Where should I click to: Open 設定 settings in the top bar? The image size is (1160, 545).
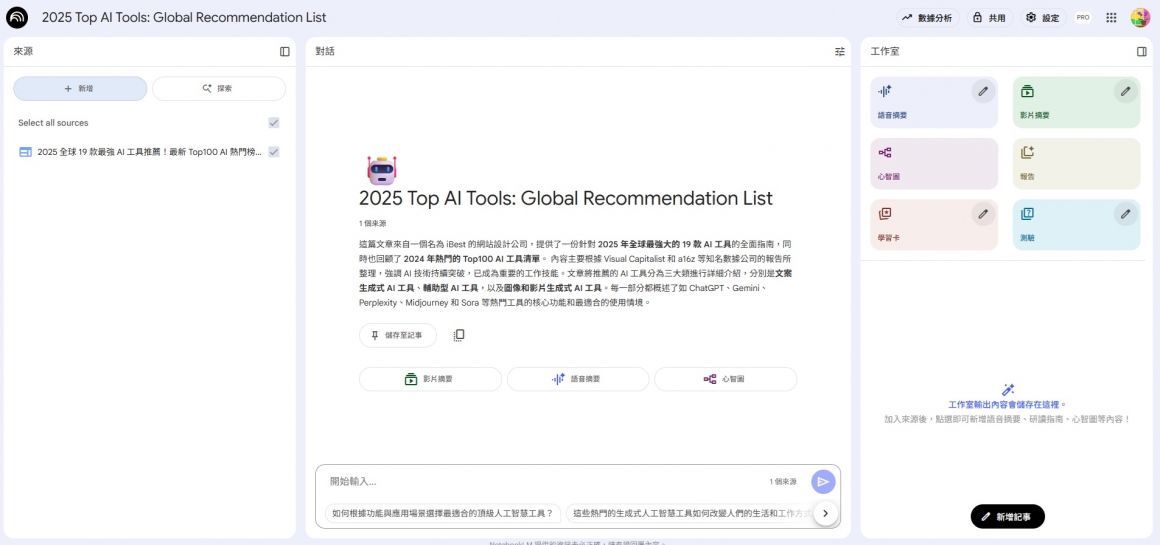1042,18
